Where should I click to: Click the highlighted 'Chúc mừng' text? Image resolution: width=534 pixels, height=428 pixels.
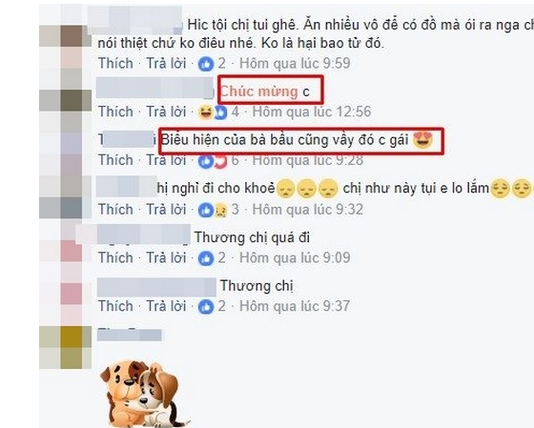click(x=259, y=92)
